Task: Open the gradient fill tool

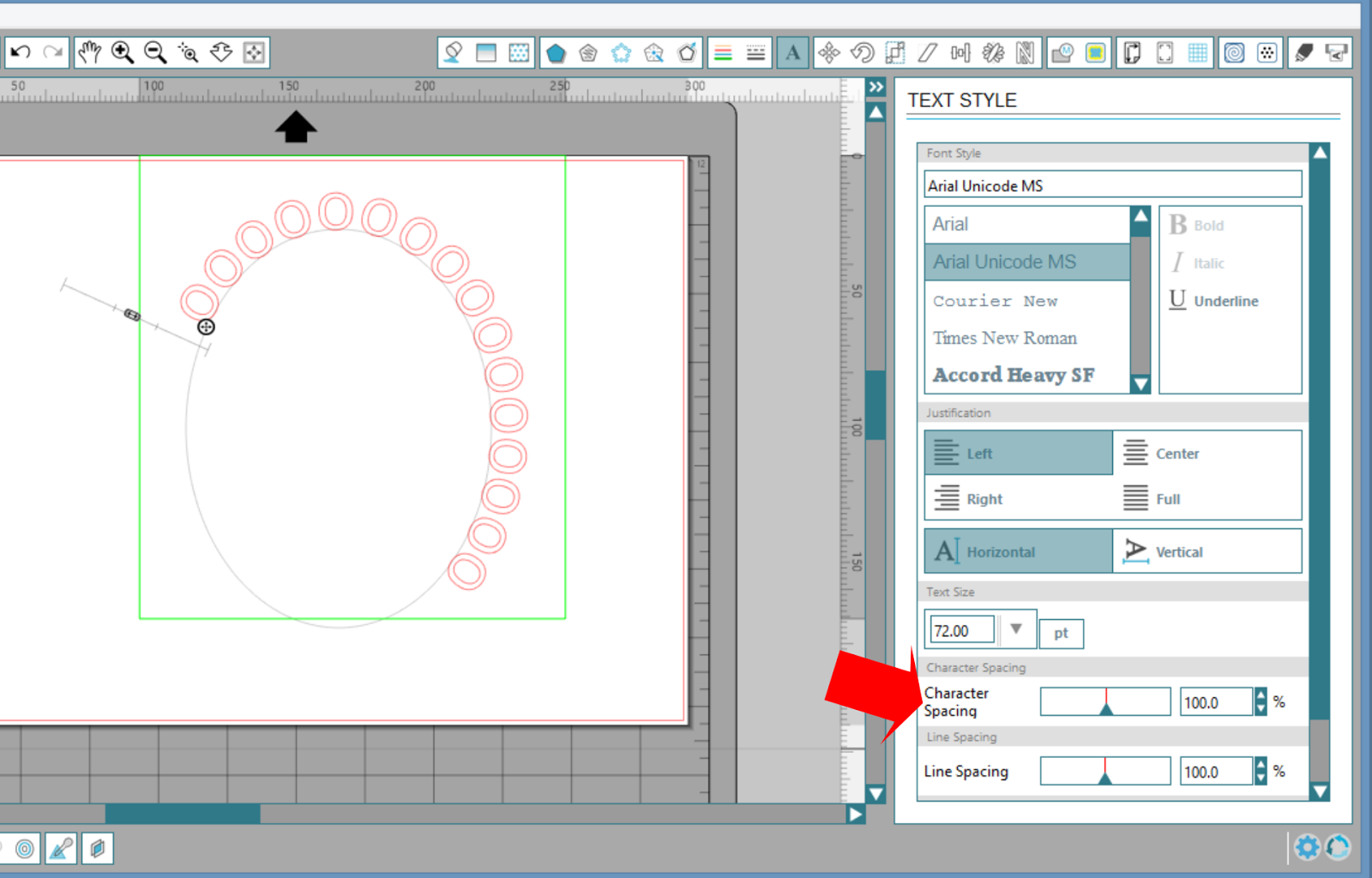Action: 486,52
